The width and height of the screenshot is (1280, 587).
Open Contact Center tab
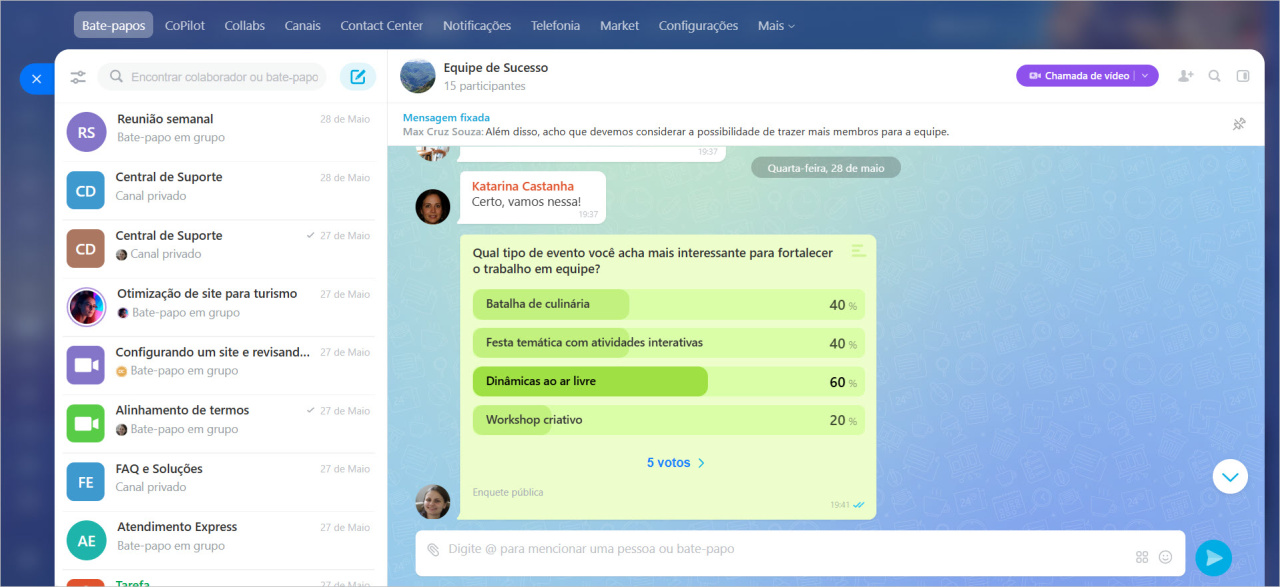pyautogui.click(x=381, y=26)
